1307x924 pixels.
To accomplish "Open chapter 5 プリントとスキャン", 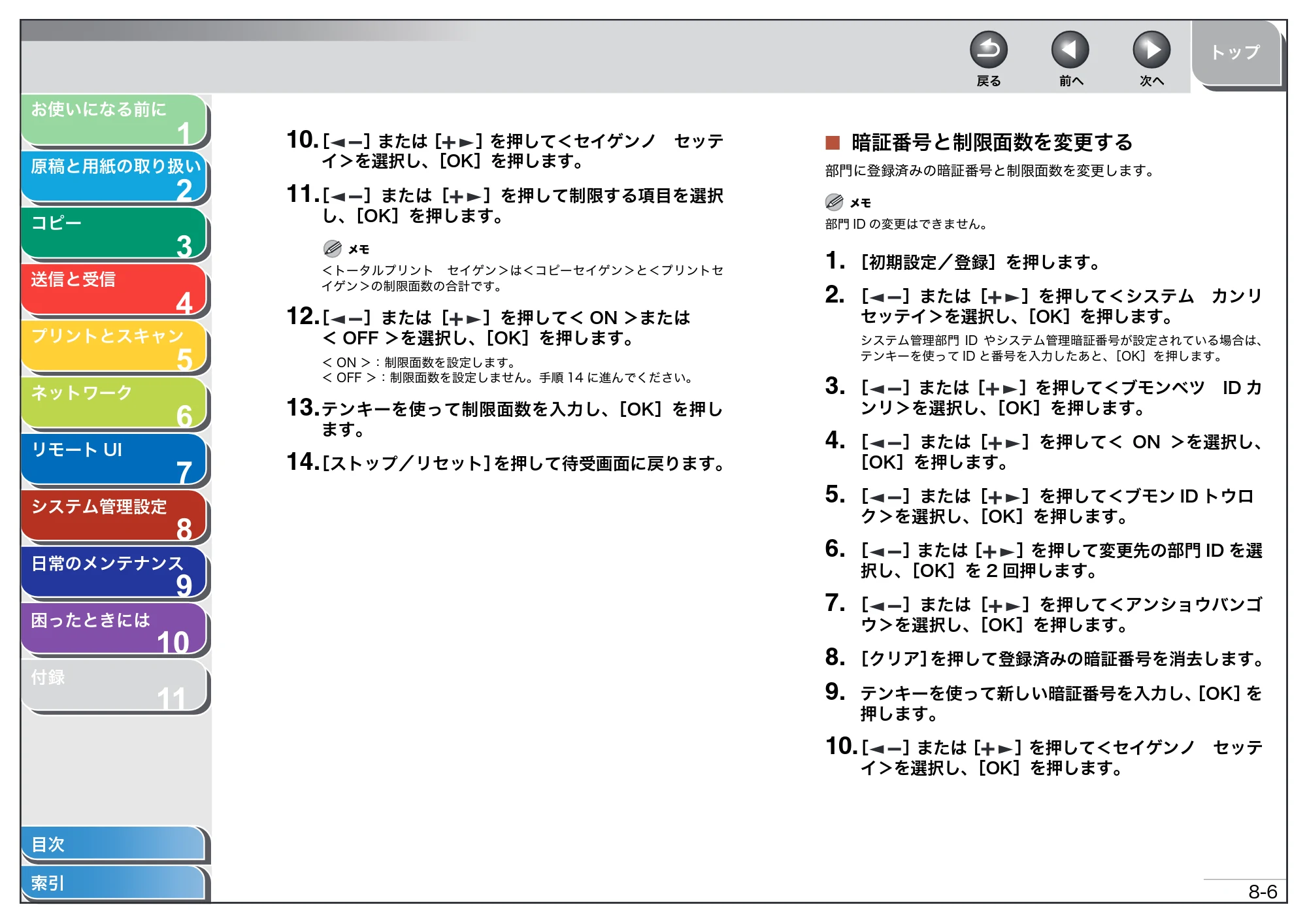I will pyautogui.click(x=114, y=347).
